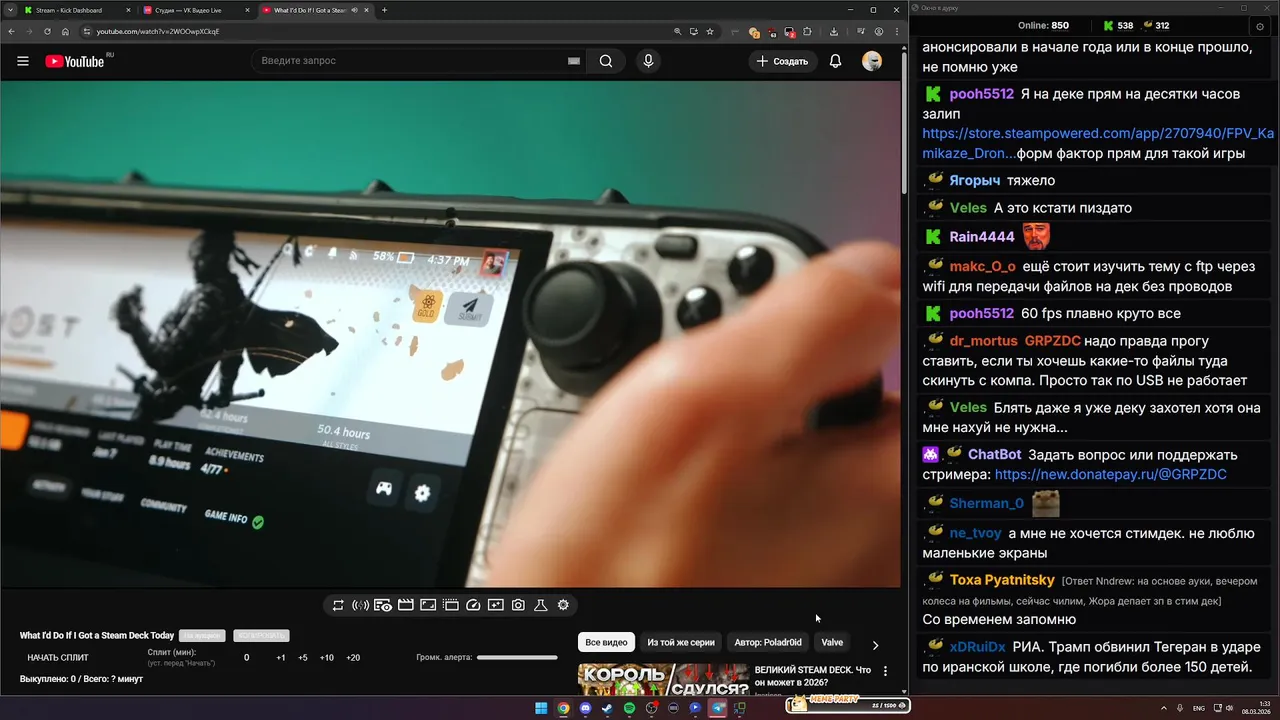Viewport: 1280px width, 720px height.
Task: Select the Автор: Poladr0id chip
Action: (768, 643)
